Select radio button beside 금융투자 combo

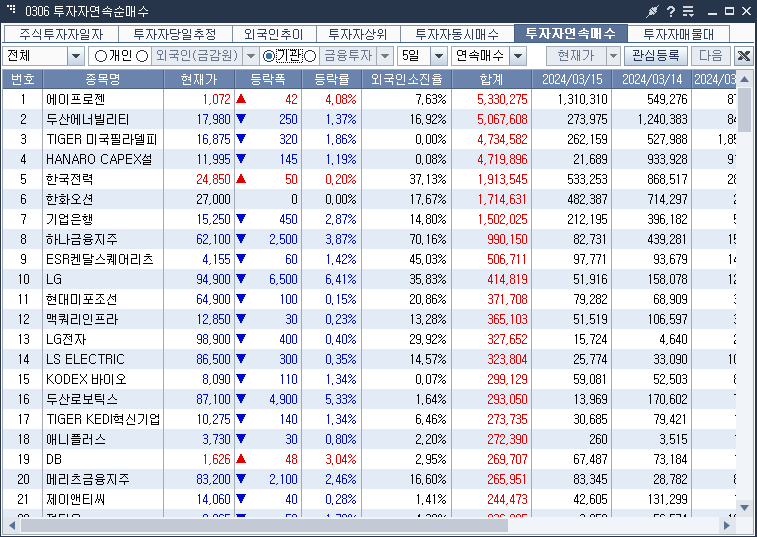pyautogui.click(x=310, y=57)
